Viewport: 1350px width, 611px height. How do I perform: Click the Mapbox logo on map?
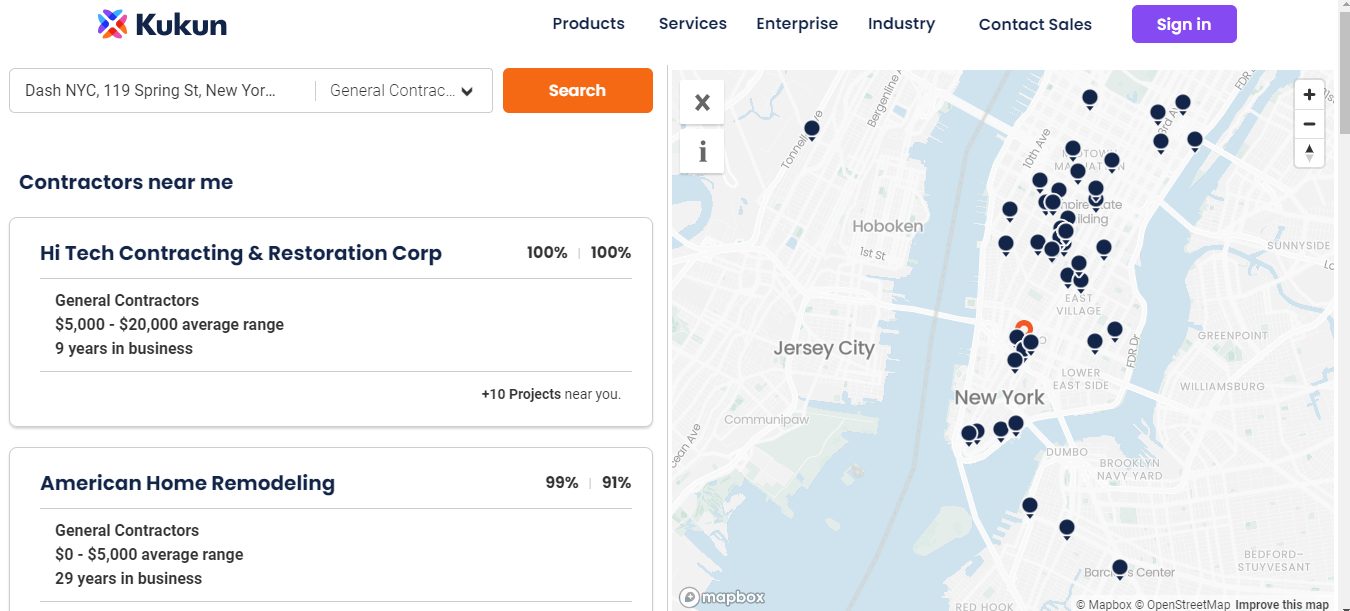[x=723, y=597]
